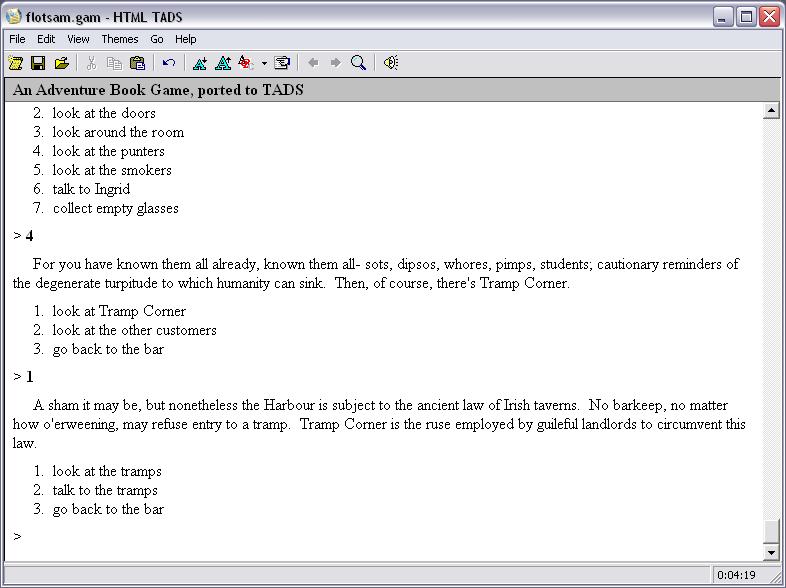The width and height of the screenshot is (786, 588).
Task: Click the elapsed time 0:04:19 in the status bar
Action: [736, 575]
